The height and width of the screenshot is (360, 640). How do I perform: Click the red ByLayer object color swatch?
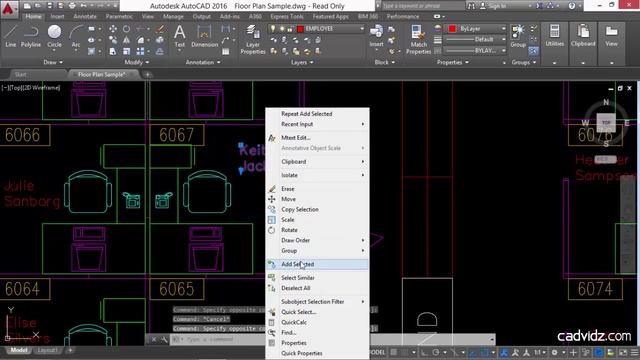452,29
